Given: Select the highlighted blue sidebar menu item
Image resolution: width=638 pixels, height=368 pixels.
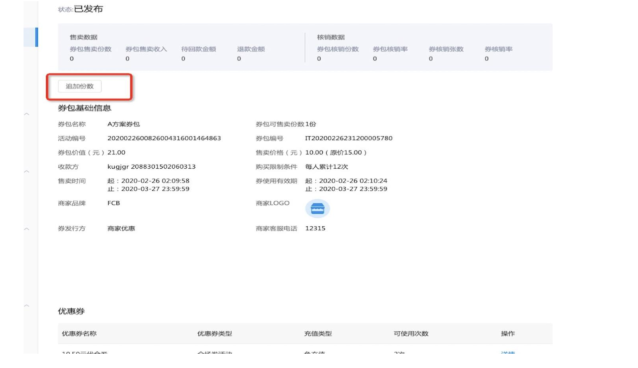Looking at the screenshot, I should click(31, 37).
